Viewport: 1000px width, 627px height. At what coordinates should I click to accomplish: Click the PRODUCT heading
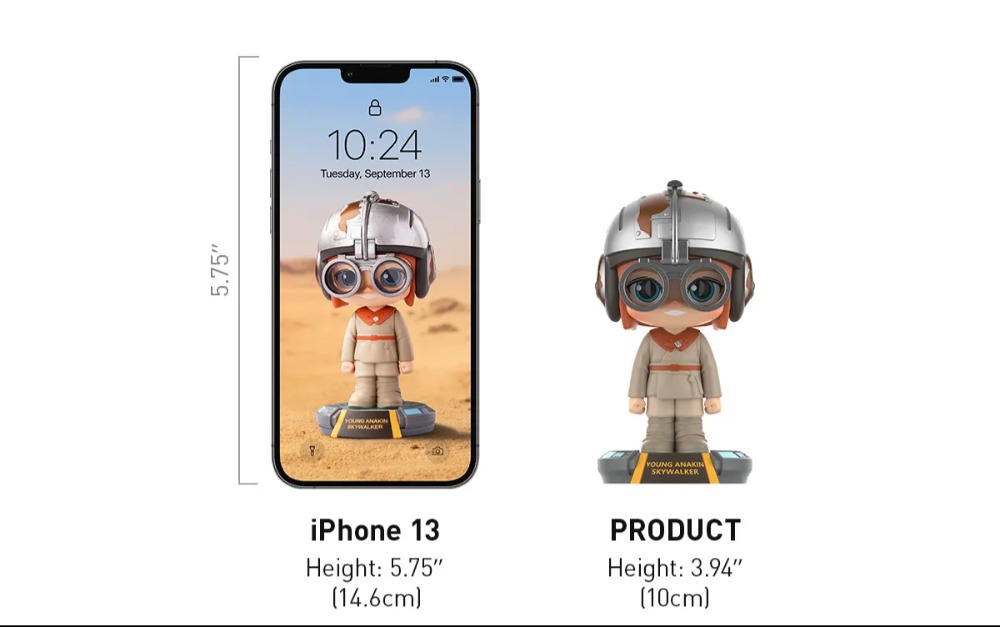(x=675, y=530)
